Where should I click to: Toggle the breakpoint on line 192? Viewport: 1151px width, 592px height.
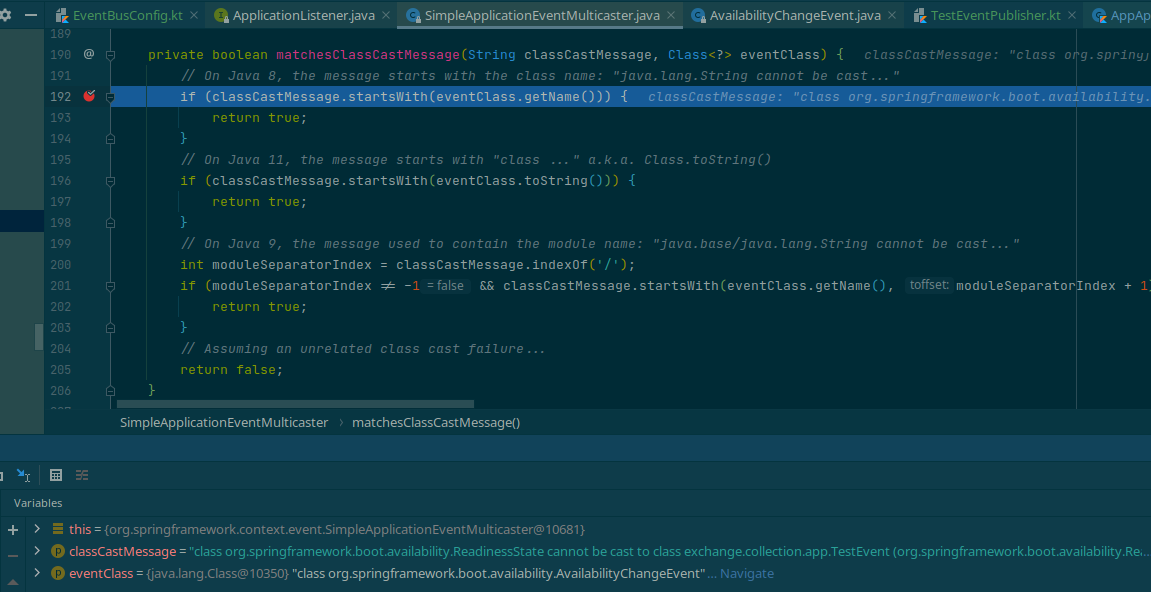point(89,95)
